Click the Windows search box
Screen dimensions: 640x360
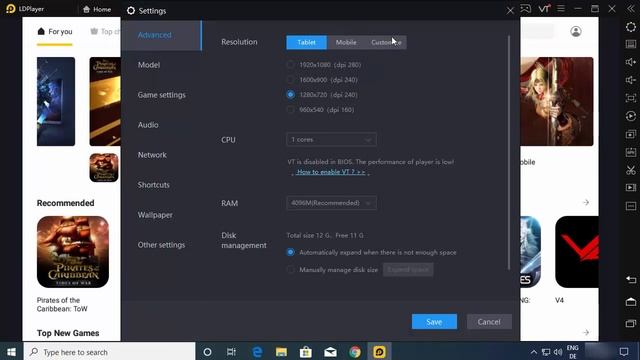click(109, 352)
